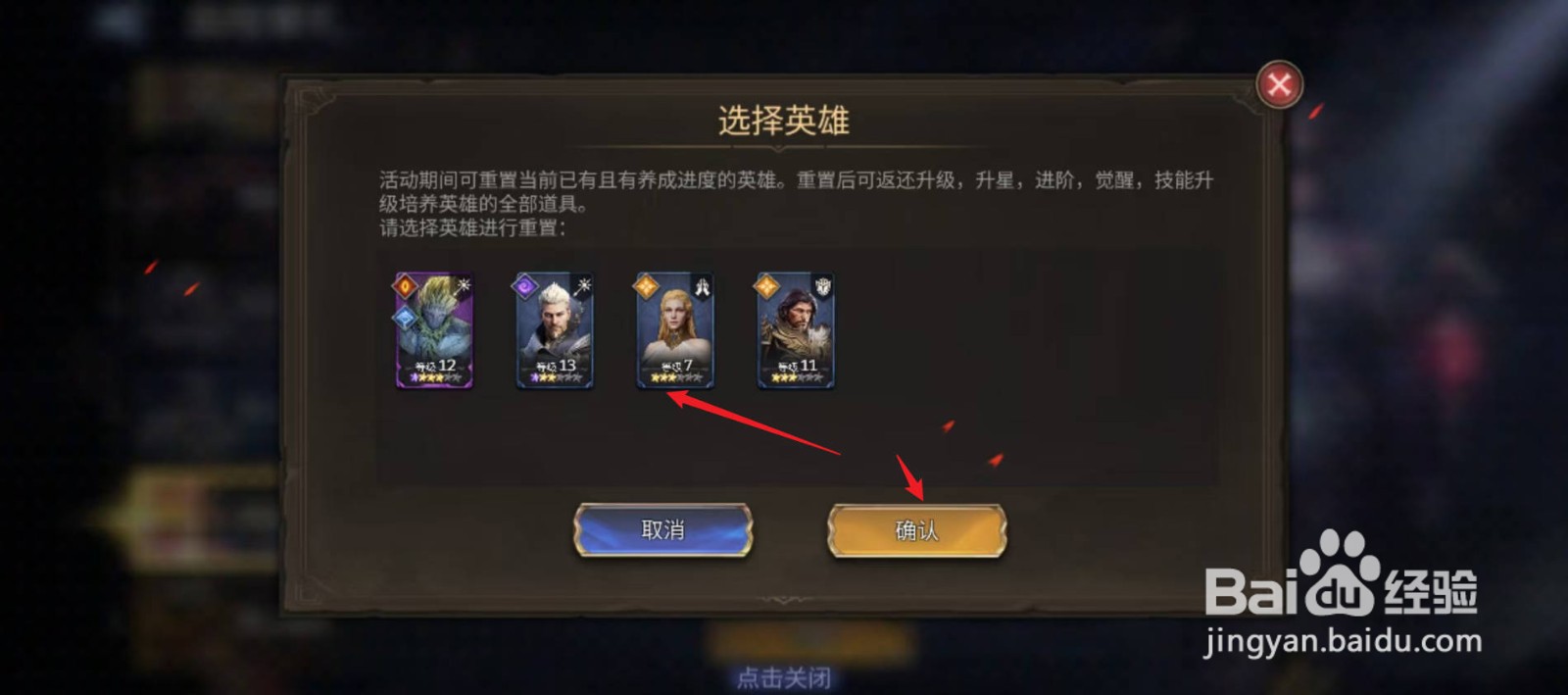Click the 取消 cancel button

pyautogui.click(x=662, y=530)
